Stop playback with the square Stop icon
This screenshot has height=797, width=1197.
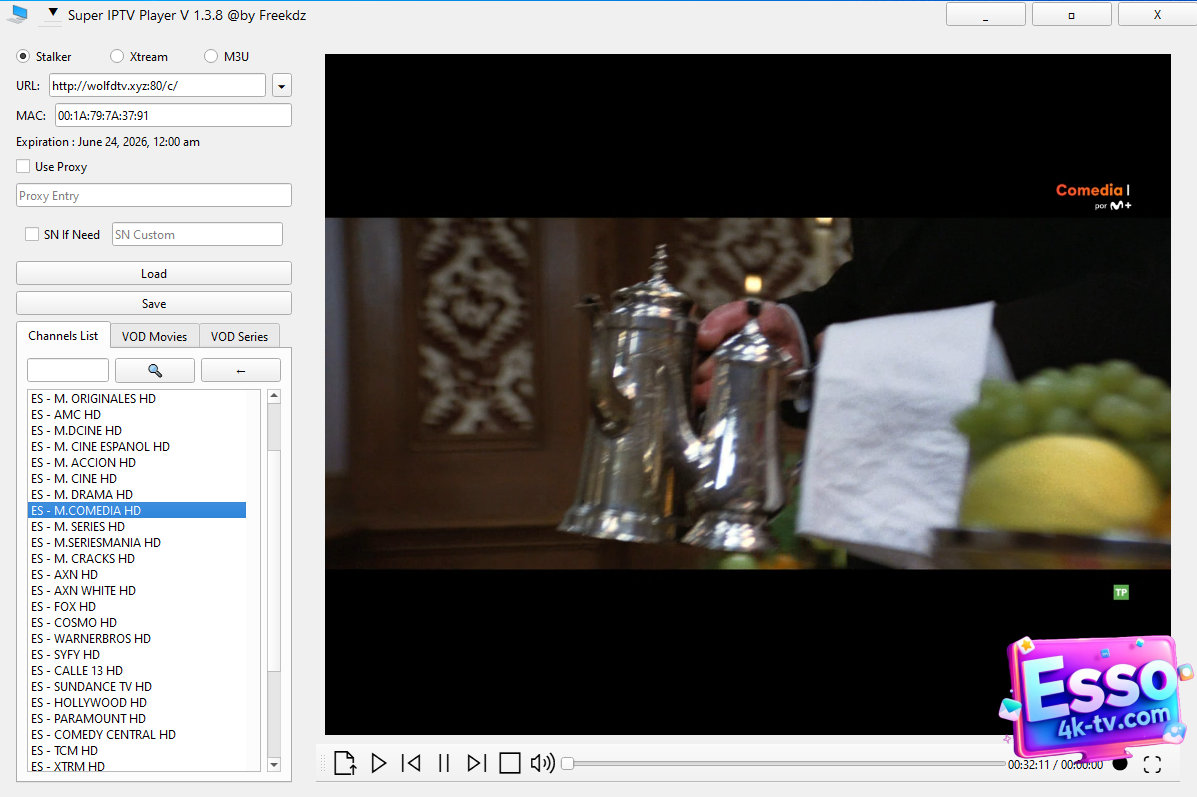510,763
